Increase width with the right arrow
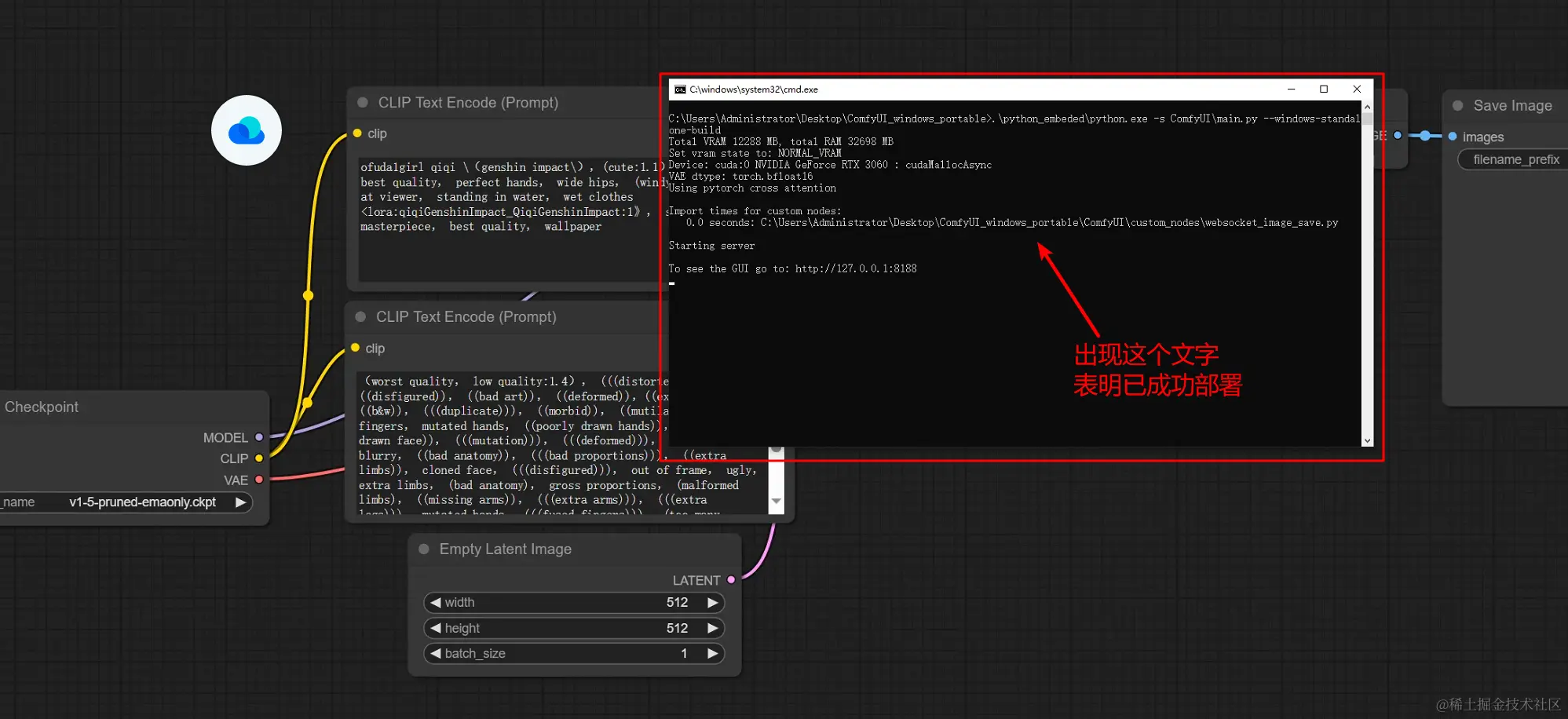 click(x=713, y=603)
